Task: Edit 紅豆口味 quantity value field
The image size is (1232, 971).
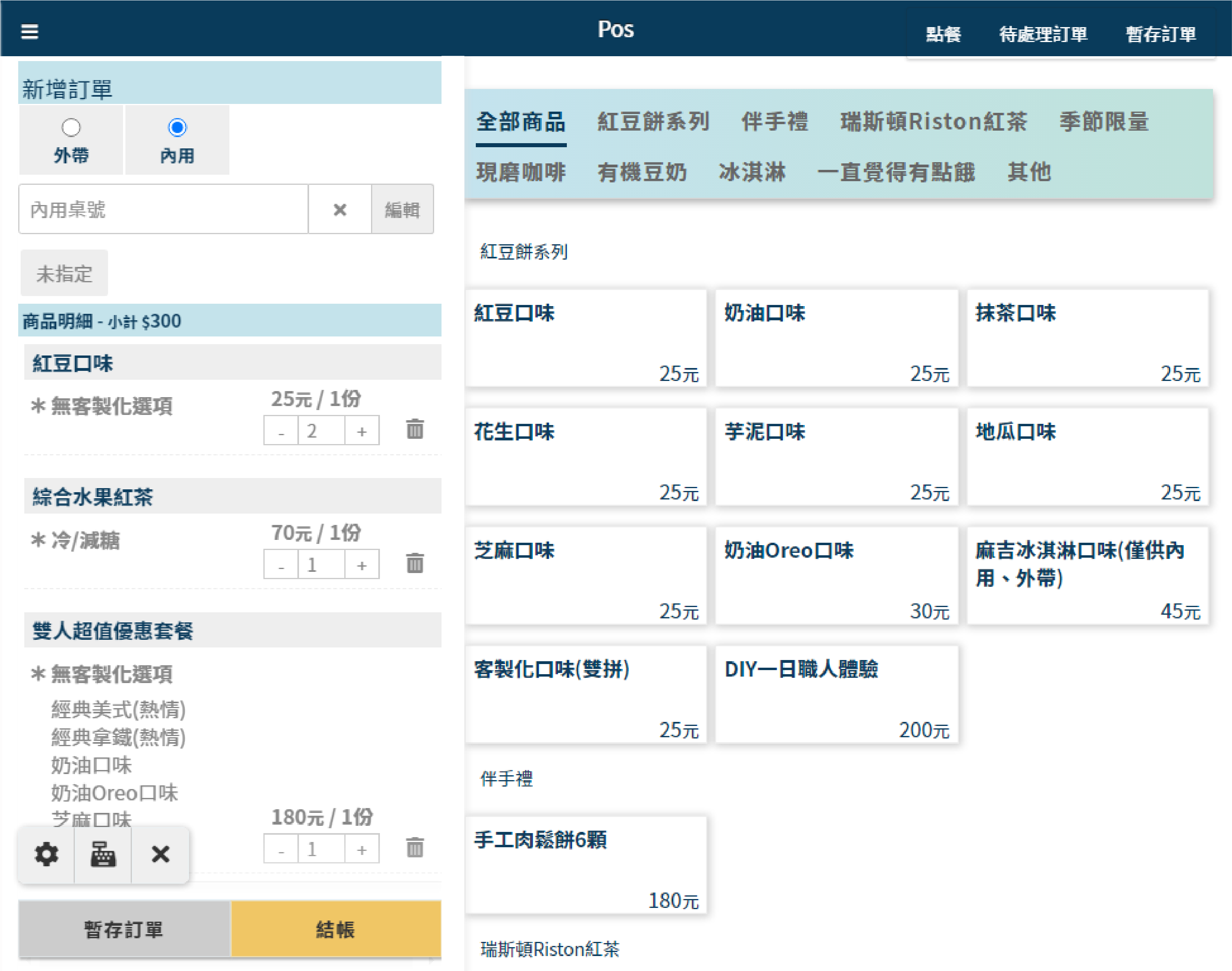Action: pyautogui.click(x=321, y=430)
